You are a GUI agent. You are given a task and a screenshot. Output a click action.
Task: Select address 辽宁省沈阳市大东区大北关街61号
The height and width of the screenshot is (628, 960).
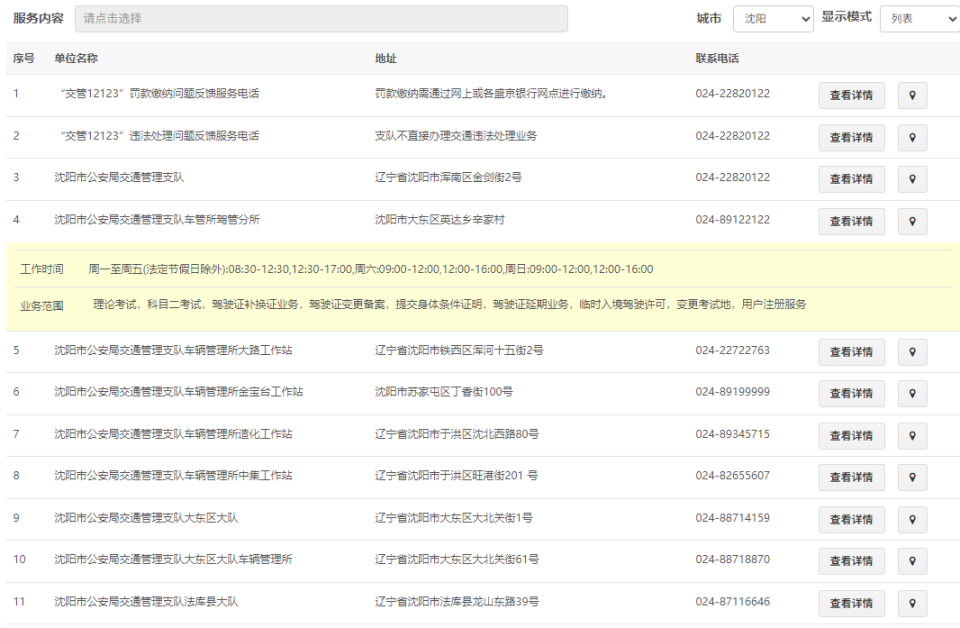coord(457,559)
